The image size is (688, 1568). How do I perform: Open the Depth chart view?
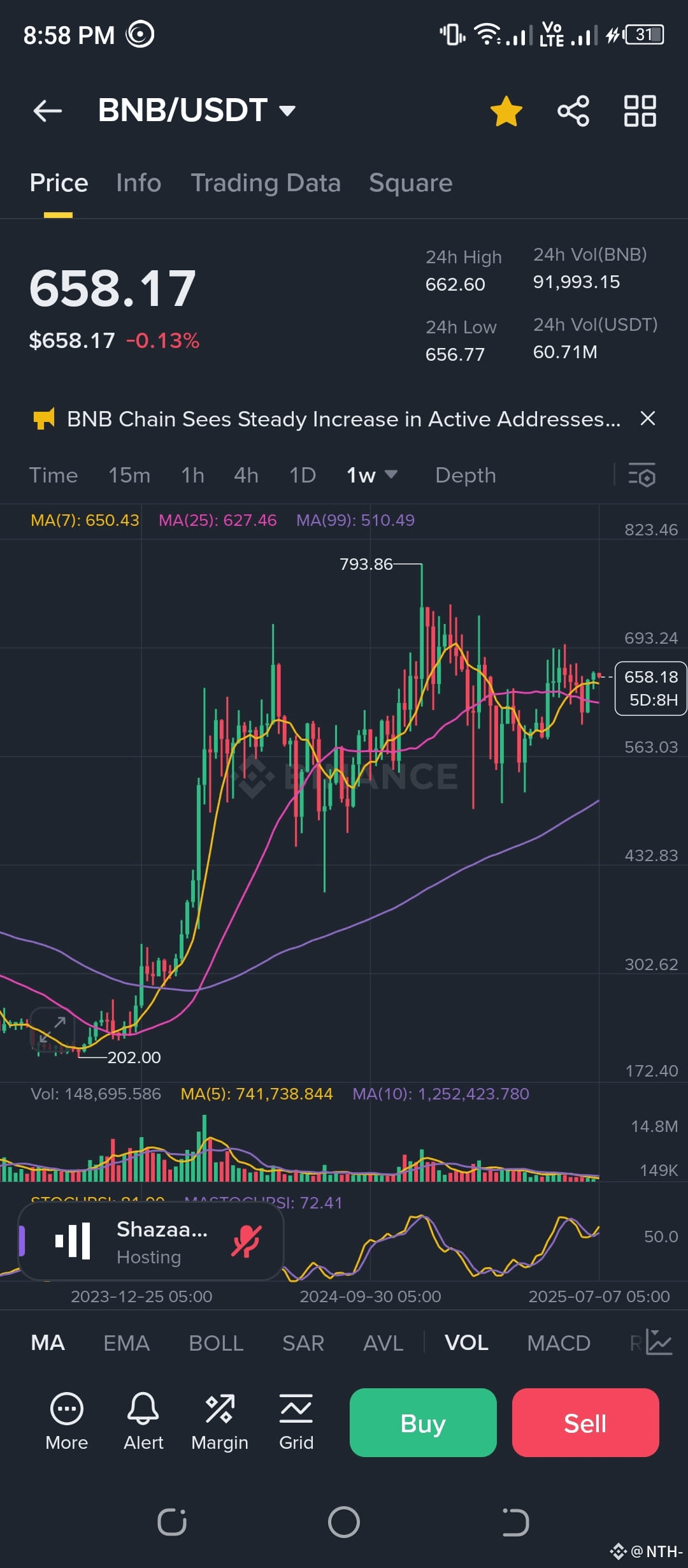(x=466, y=475)
